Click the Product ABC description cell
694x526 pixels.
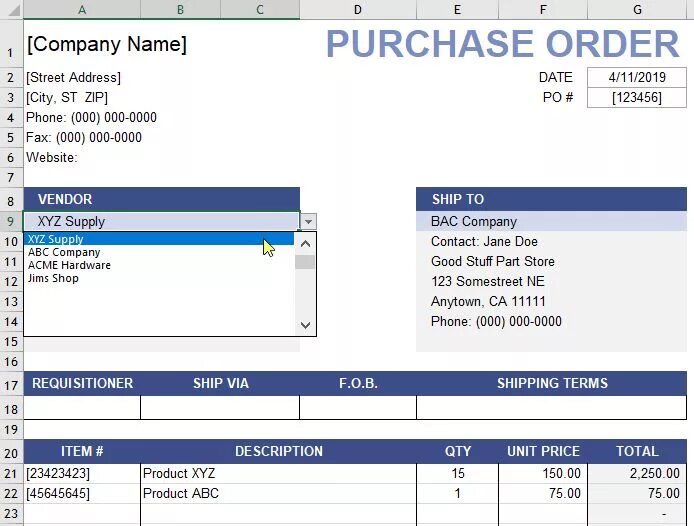click(x=278, y=493)
